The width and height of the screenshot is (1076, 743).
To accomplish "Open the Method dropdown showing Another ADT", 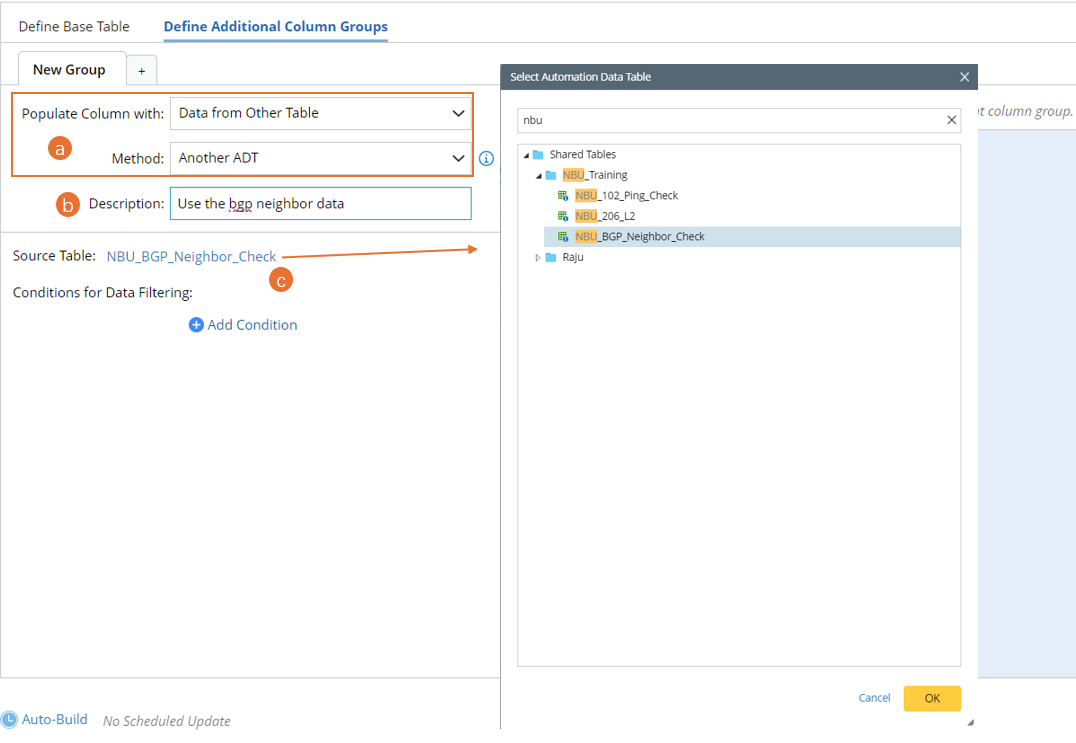I will pyautogui.click(x=320, y=158).
